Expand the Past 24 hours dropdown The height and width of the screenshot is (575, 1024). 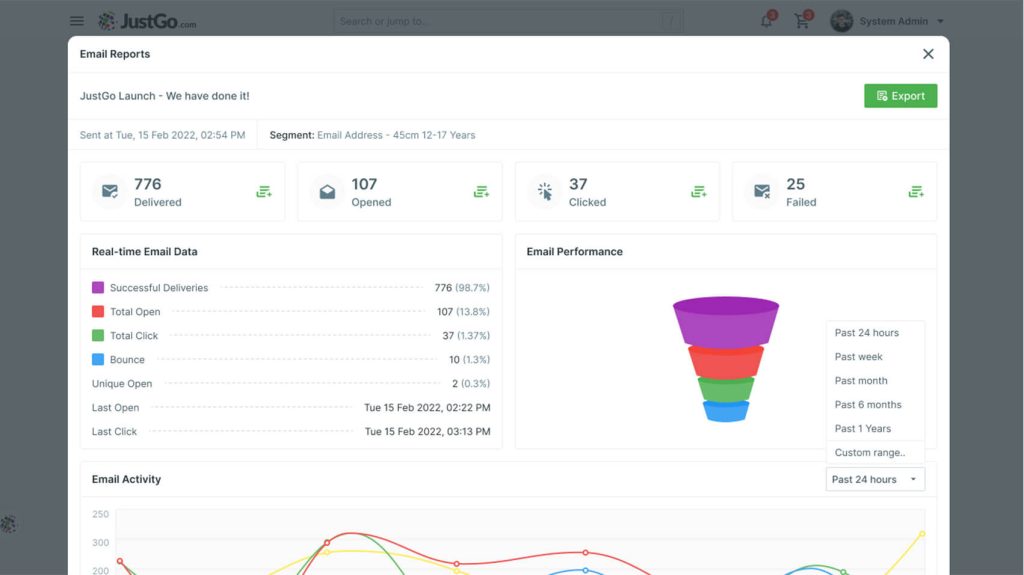875,480
